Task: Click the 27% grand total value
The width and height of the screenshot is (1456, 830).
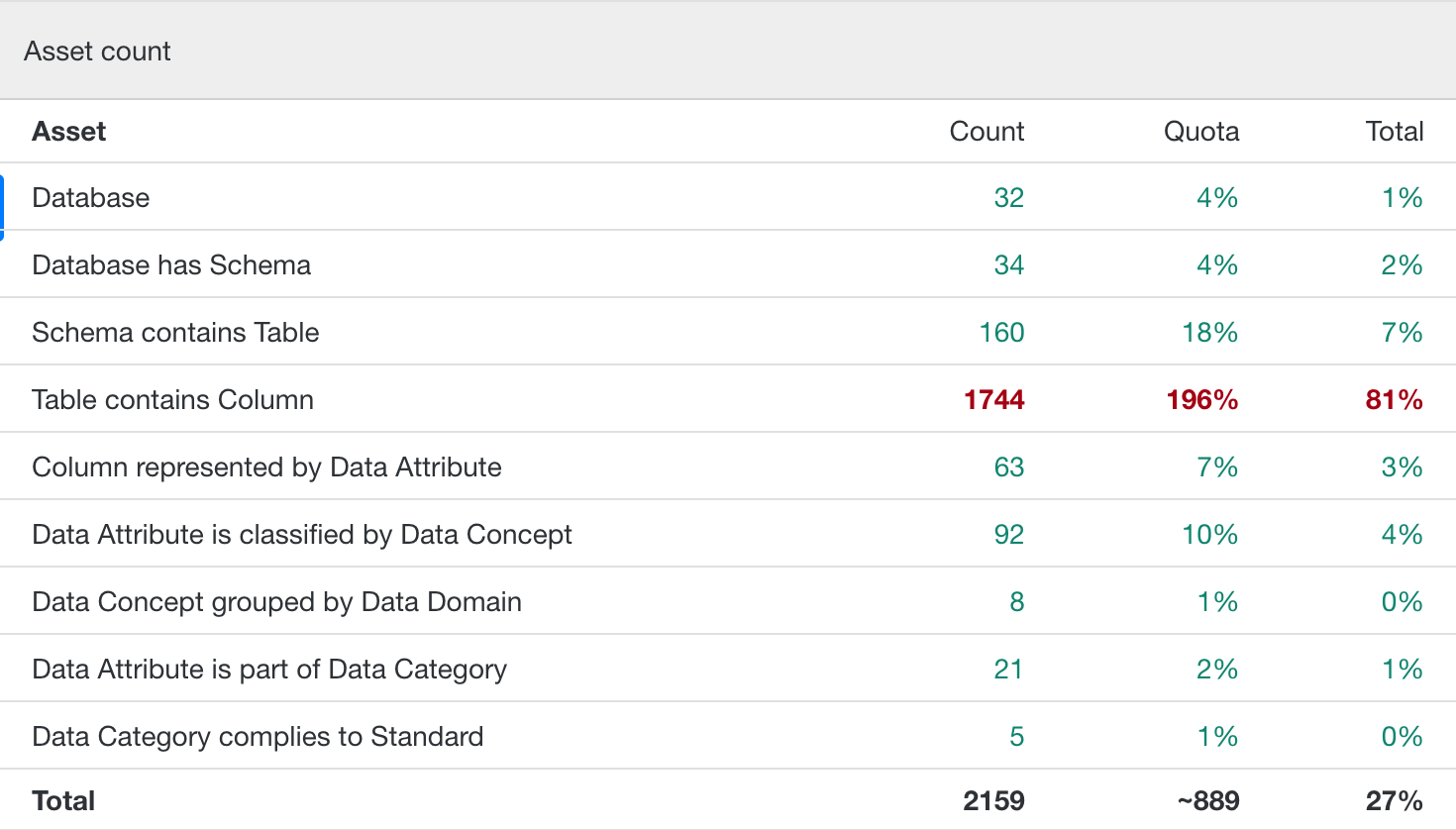Action: [1395, 801]
